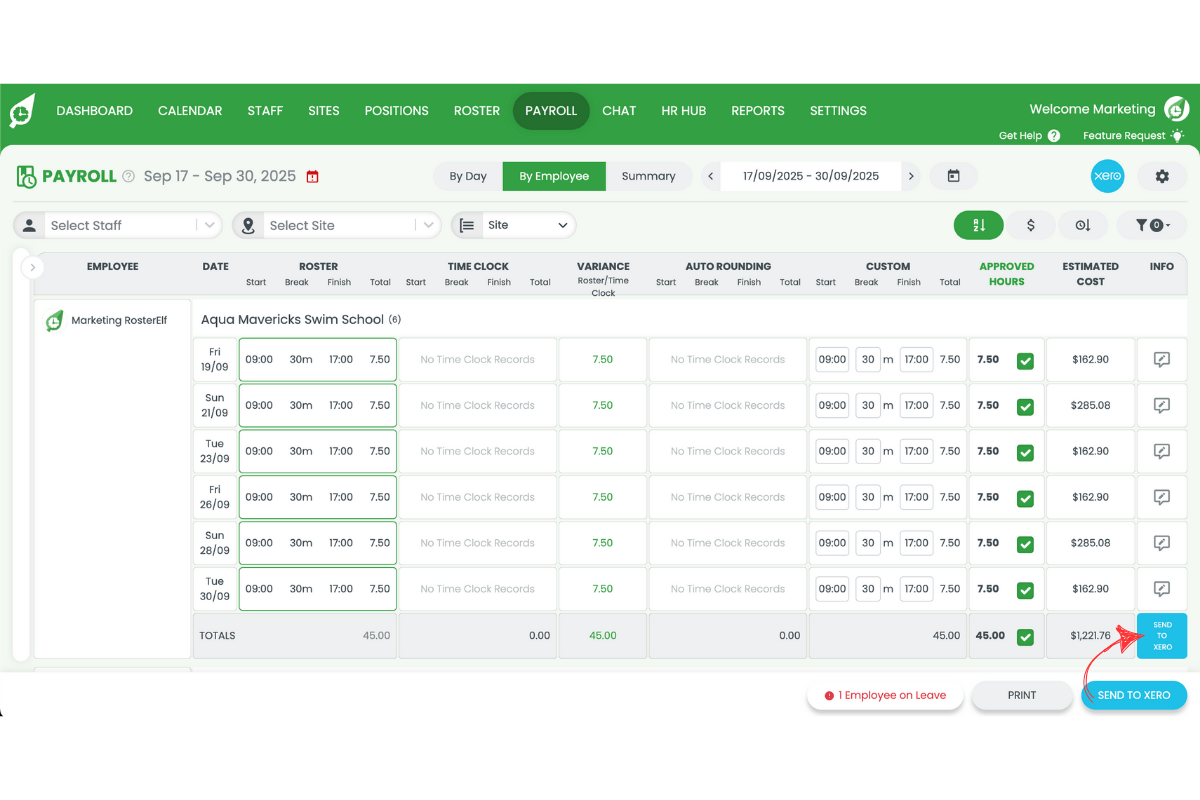Open the filter funnel control
1200x800 pixels.
point(1152,225)
